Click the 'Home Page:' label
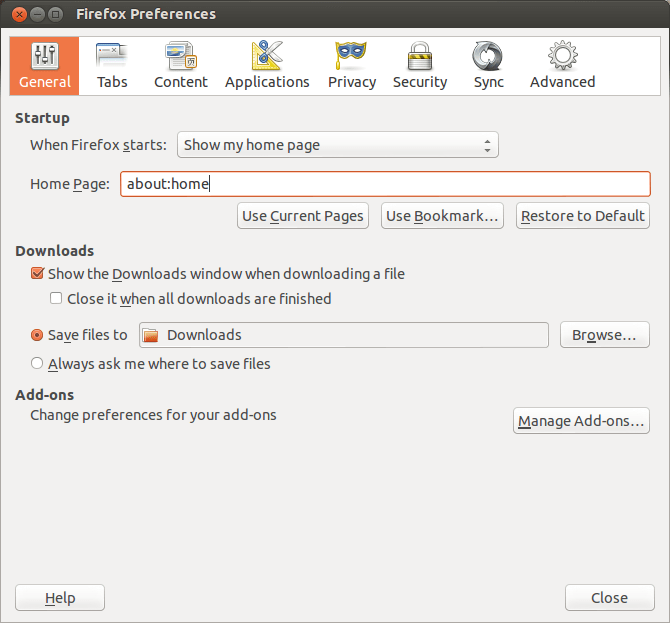The width and height of the screenshot is (670, 623). coord(70,184)
